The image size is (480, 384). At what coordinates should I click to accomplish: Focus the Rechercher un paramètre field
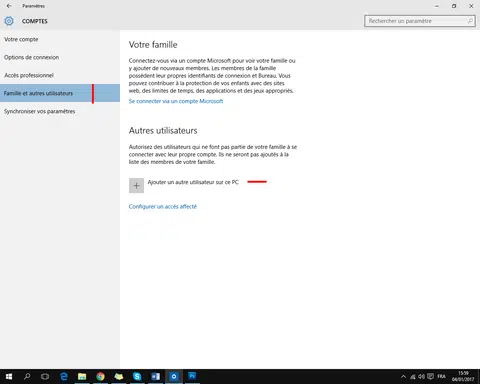coord(420,21)
